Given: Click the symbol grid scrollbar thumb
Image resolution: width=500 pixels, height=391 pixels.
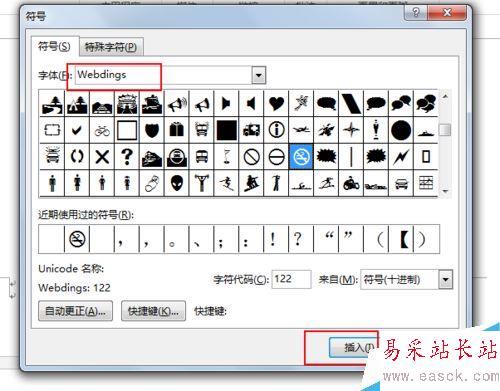Looking at the screenshot, I should click(x=445, y=130).
